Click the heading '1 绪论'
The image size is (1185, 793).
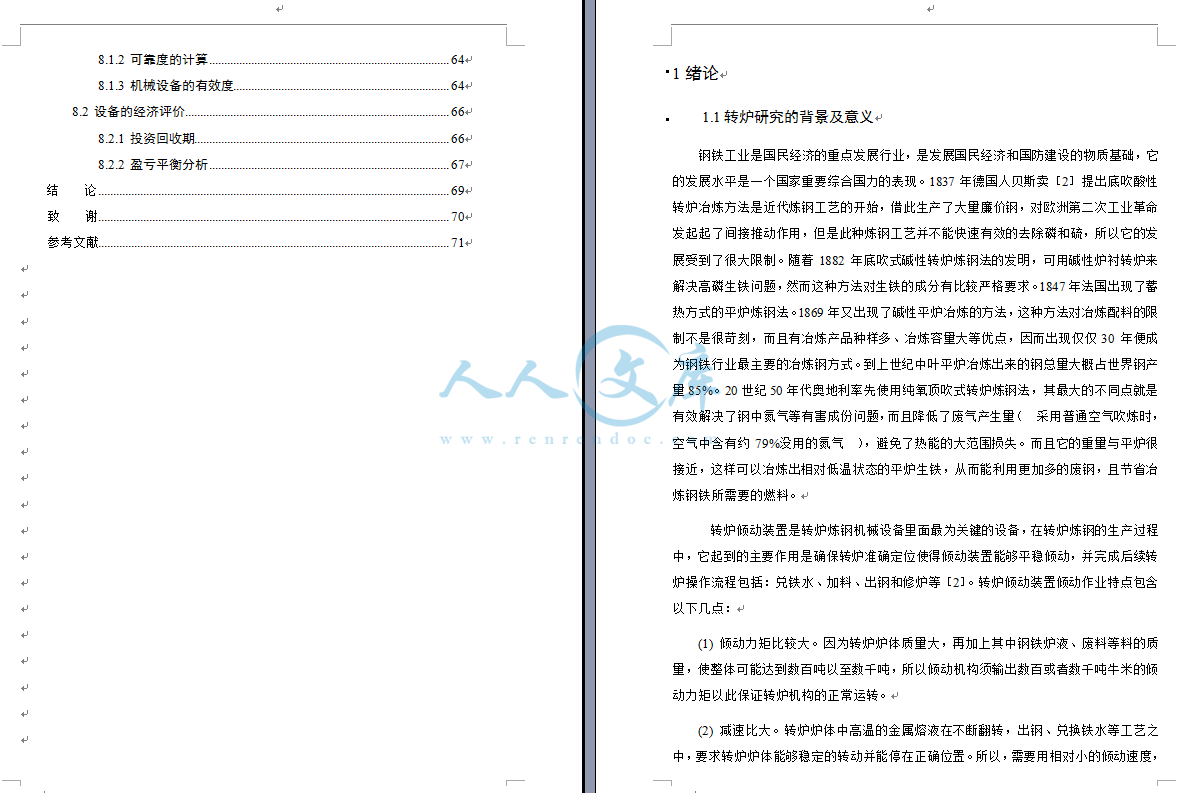695,73
